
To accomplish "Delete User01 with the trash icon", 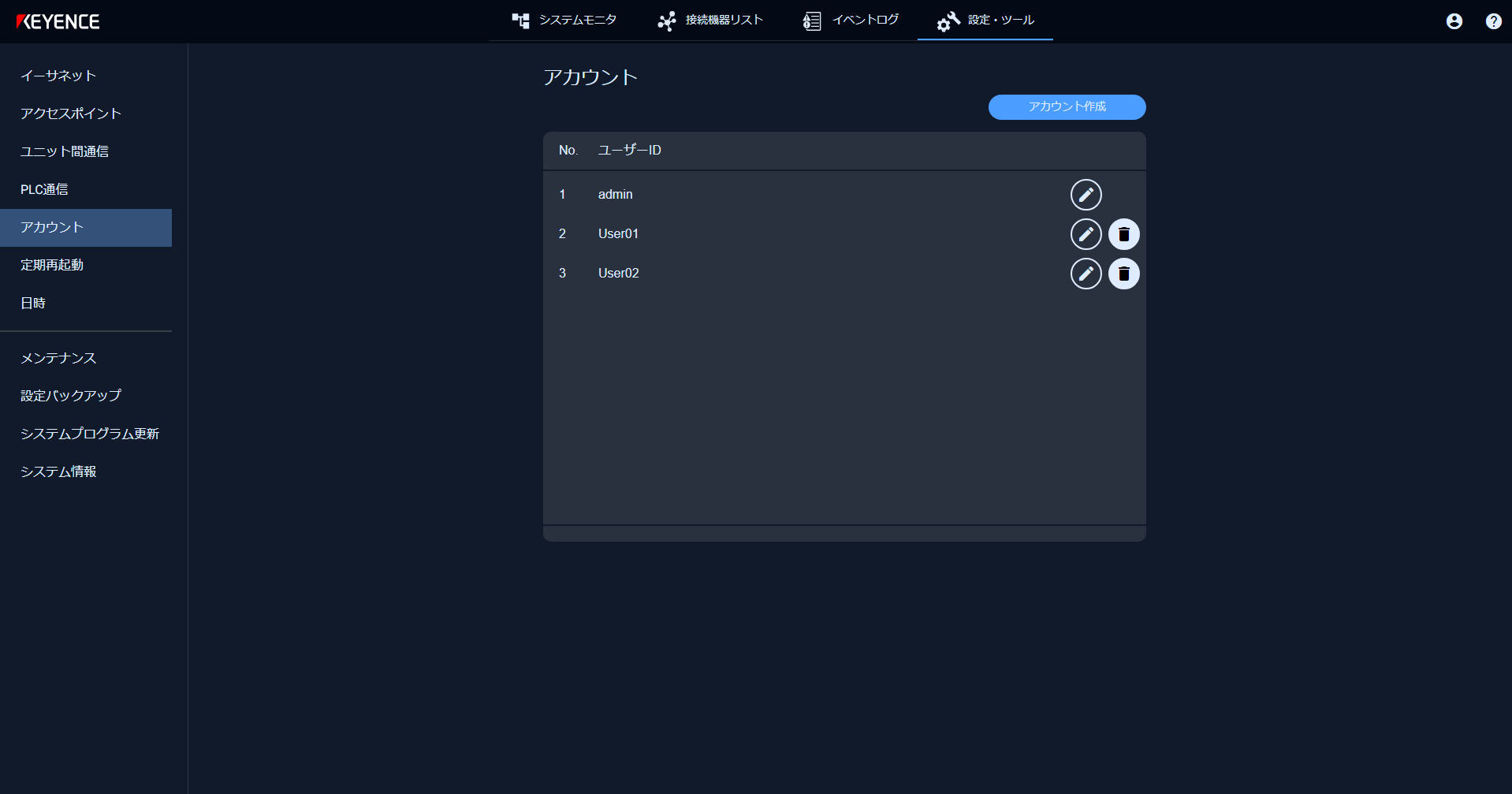I will click(1123, 233).
